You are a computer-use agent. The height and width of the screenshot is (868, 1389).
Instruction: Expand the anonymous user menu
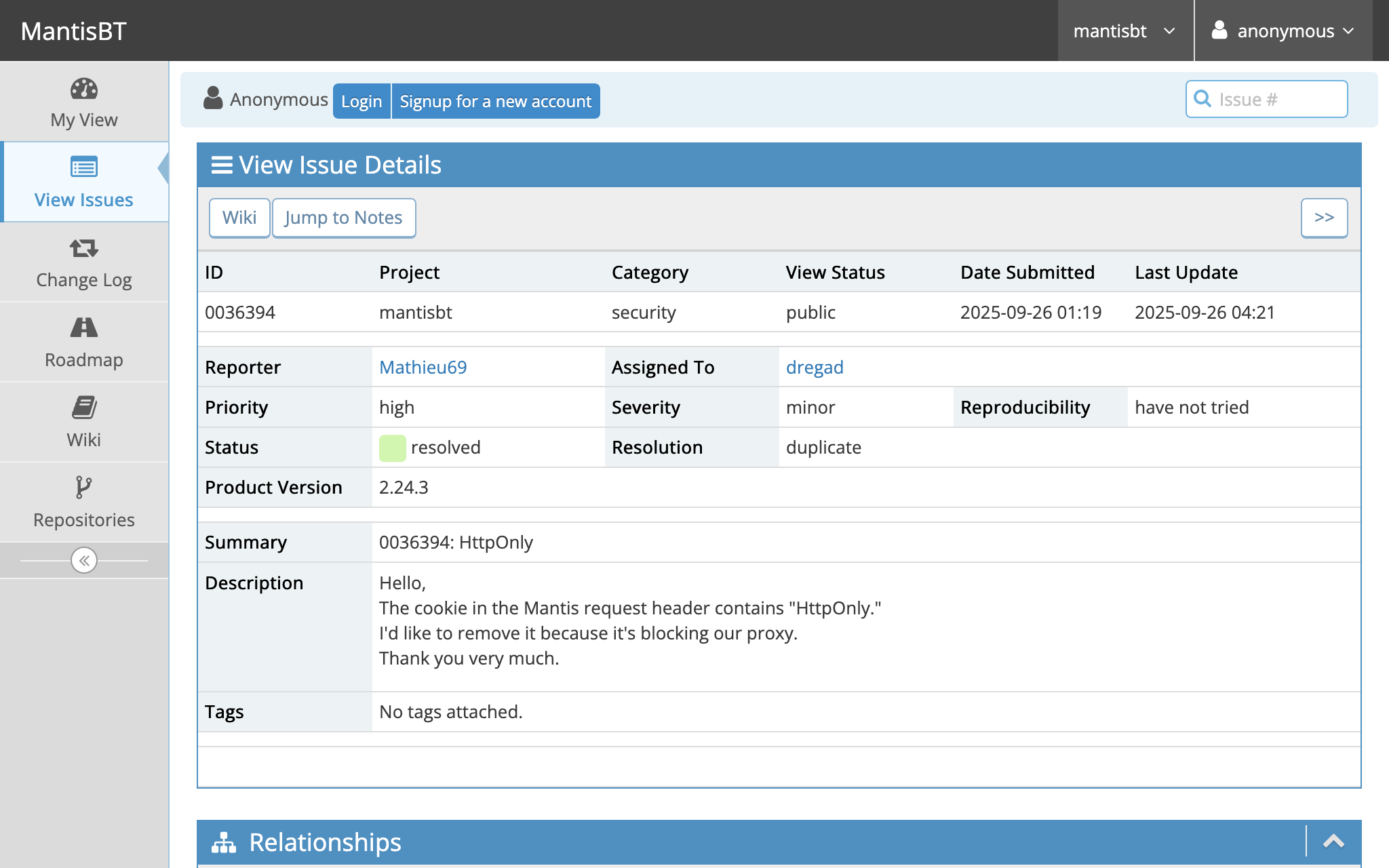pos(1283,31)
